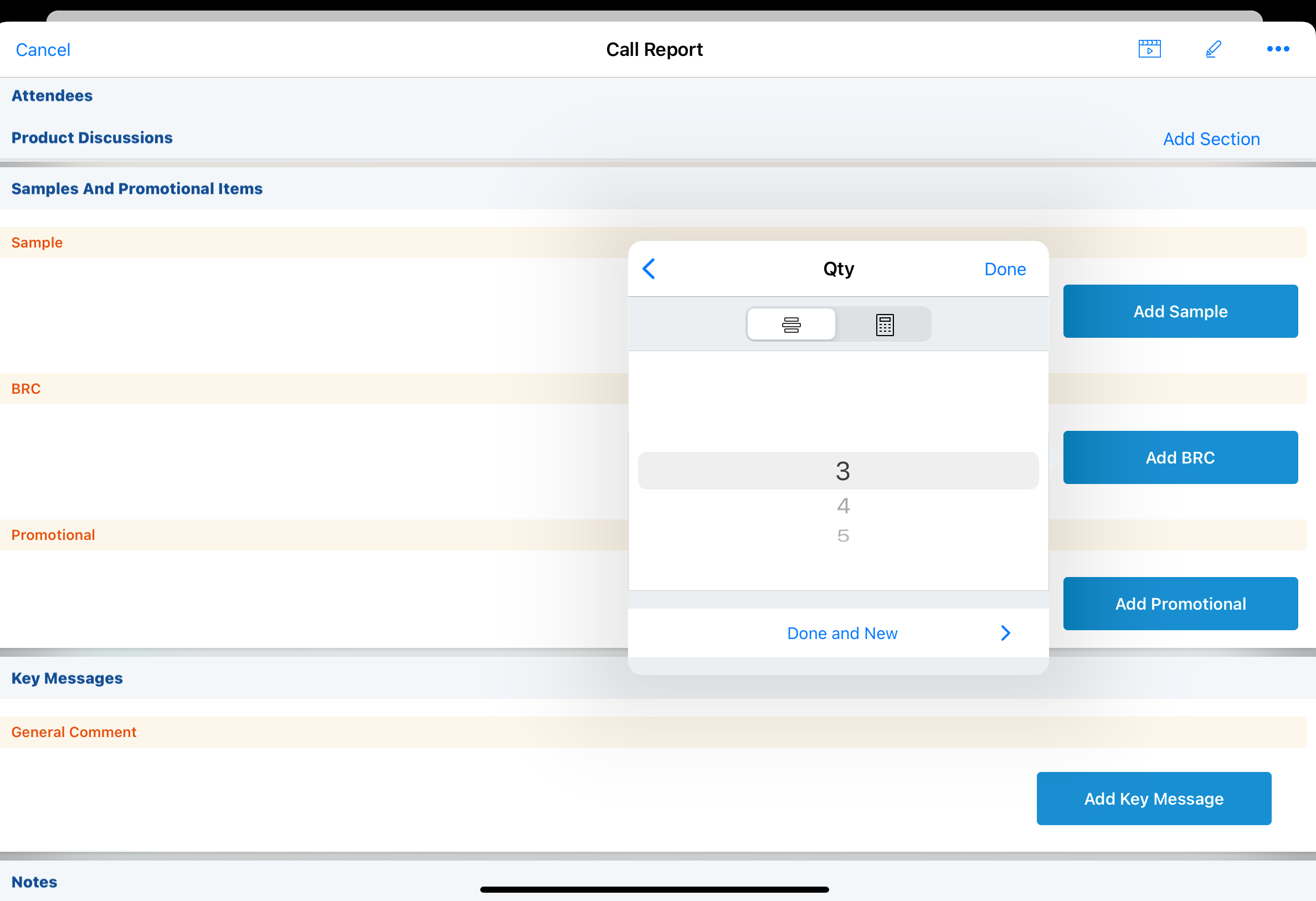Image resolution: width=1316 pixels, height=901 pixels.
Task: Select quantity 4 in the picker
Action: point(842,506)
